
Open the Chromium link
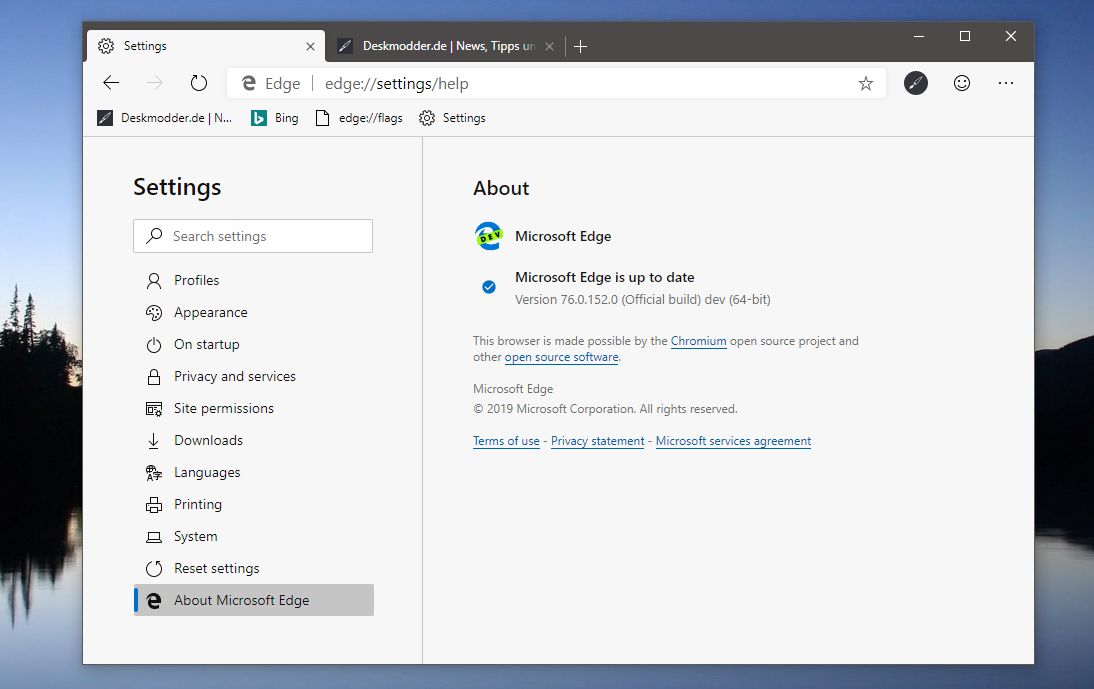click(698, 341)
